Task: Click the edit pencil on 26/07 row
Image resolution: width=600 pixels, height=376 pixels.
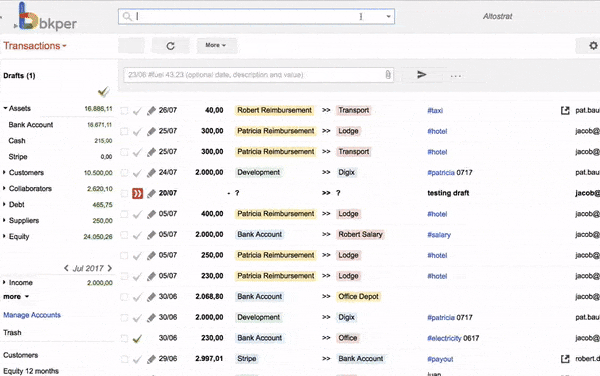Action: (151, 111)
